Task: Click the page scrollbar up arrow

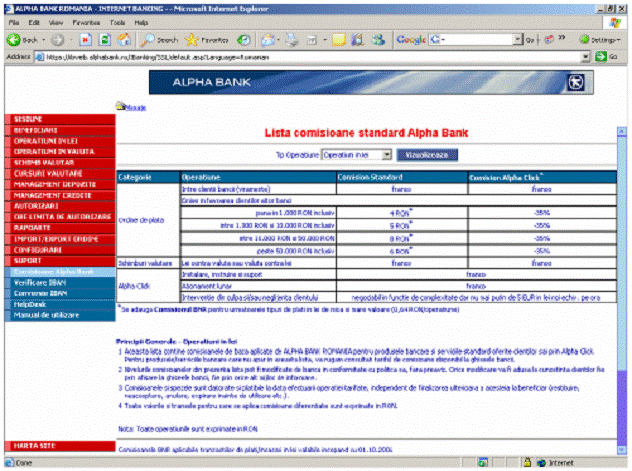Action: pyautogui.click(x=622, y=131)
